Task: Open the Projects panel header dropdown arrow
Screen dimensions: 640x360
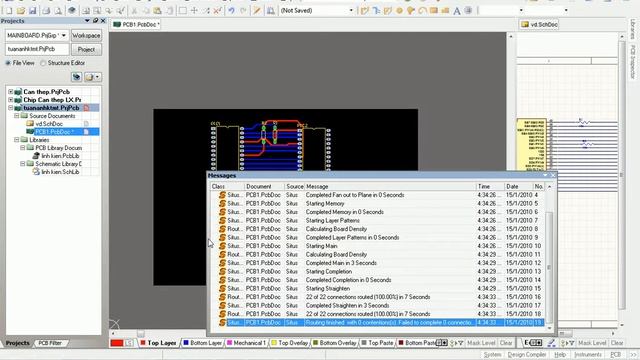Action: tap(87, 20)
